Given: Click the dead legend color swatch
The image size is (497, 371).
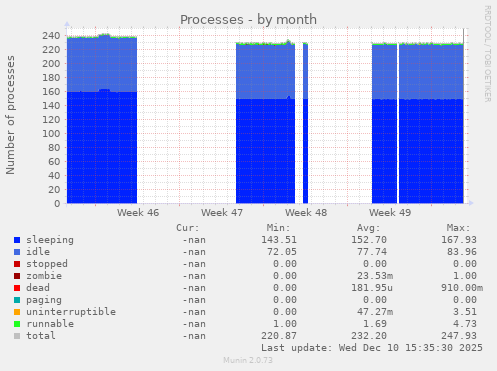Looking at the screenshot, I should coord(17,288).
